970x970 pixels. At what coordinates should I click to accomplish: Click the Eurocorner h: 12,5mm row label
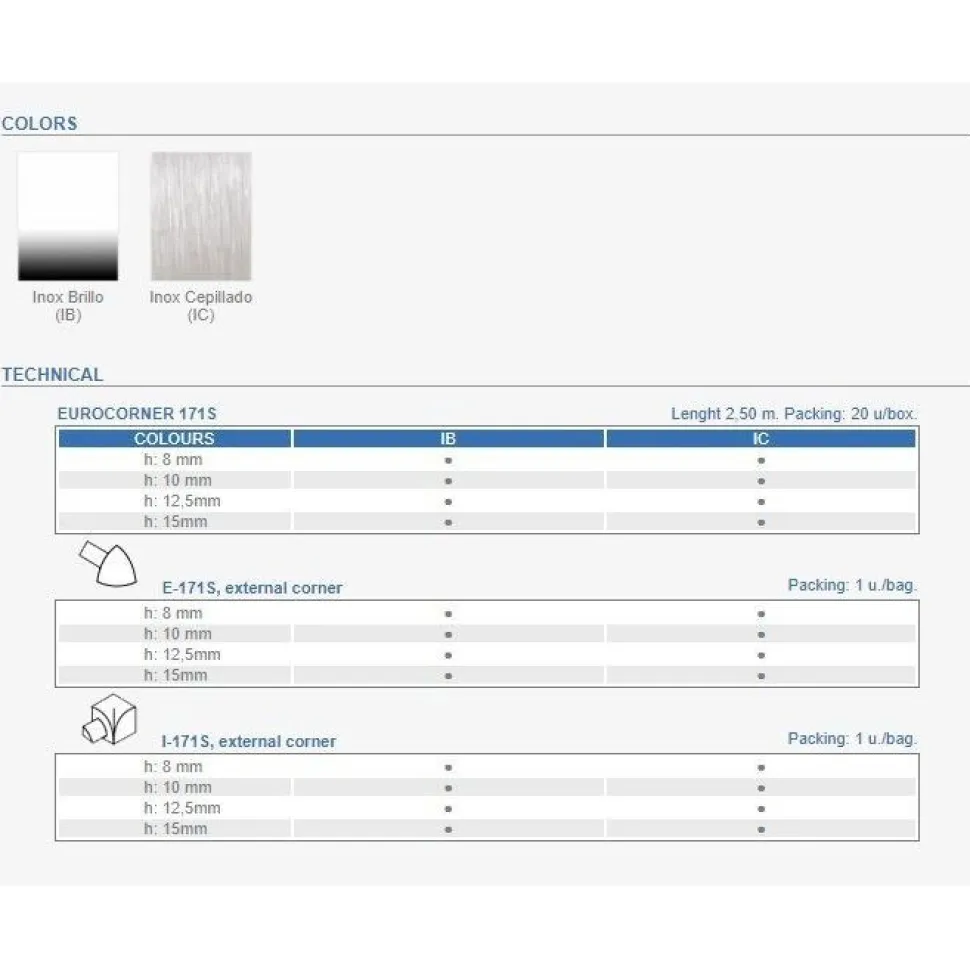182,501
